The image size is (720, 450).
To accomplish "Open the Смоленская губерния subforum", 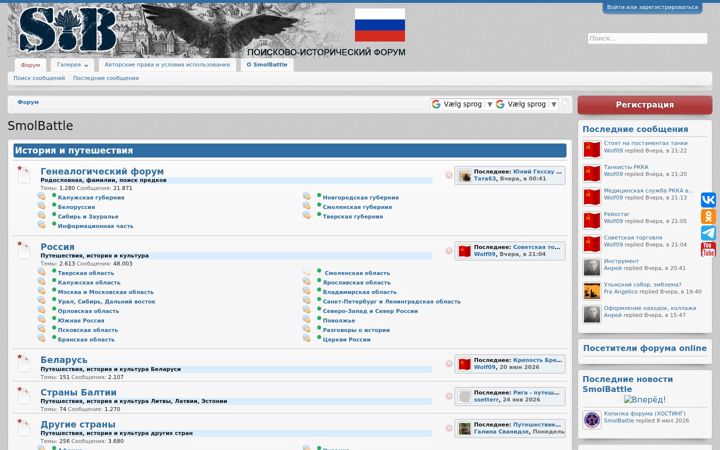I will pos(357,207).
